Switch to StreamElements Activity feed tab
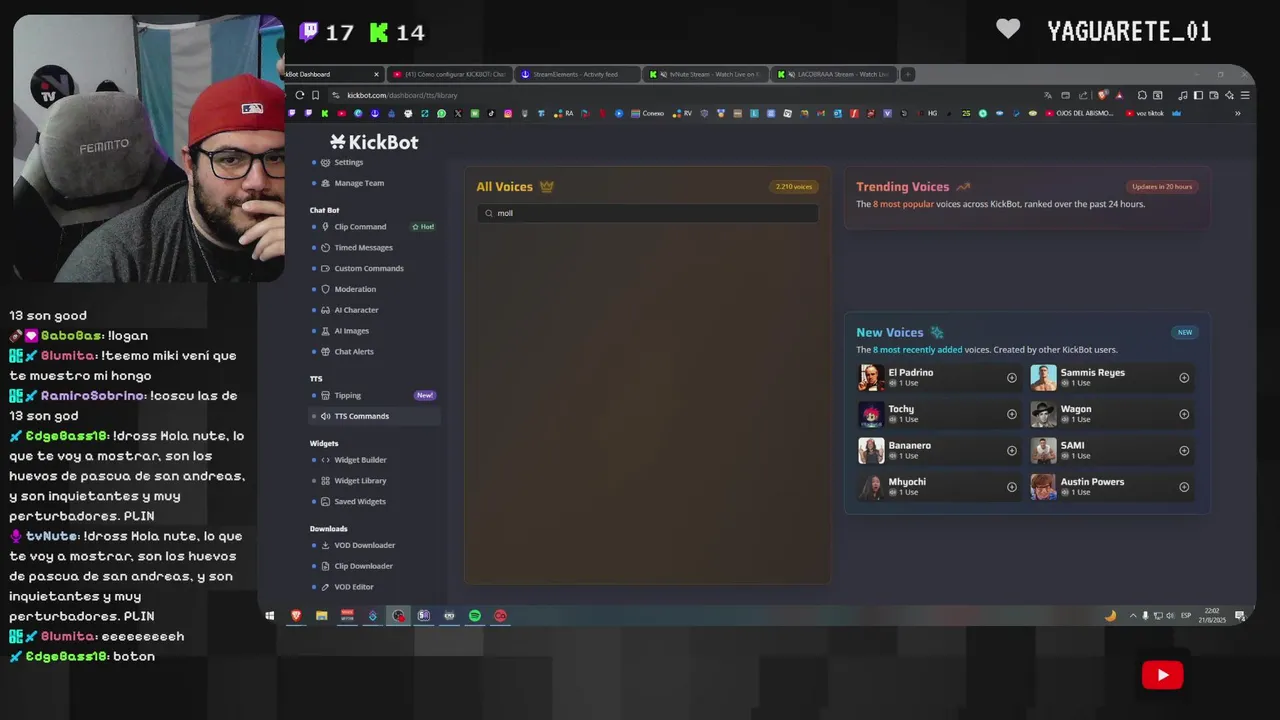Image resolution: width=1280 pixels, height=720 pixels. click(576, 74)
